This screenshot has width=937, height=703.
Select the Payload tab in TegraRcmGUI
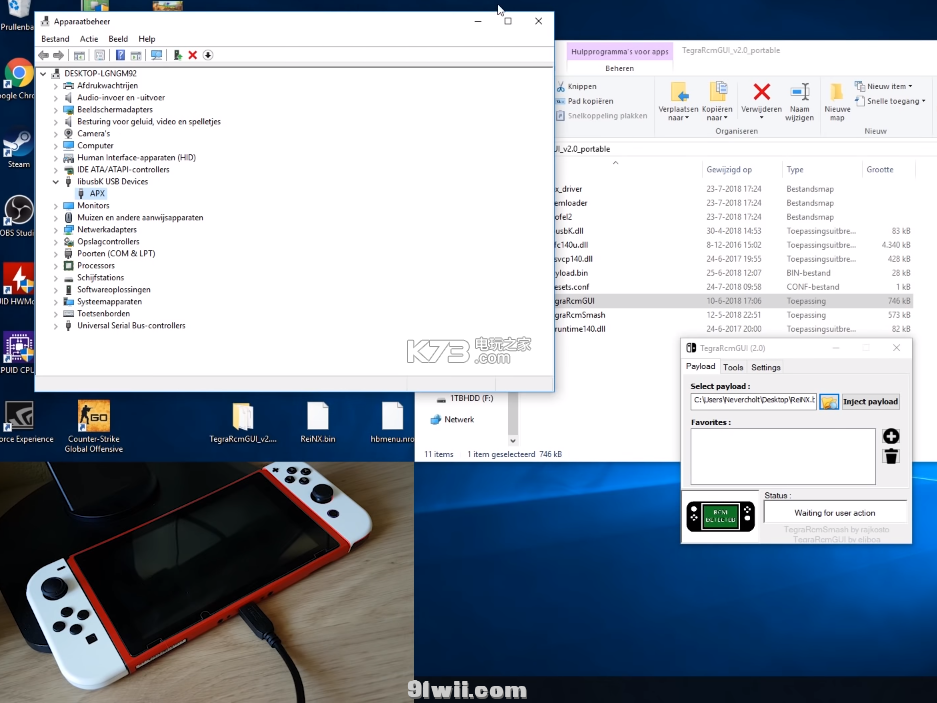point(700,366)
